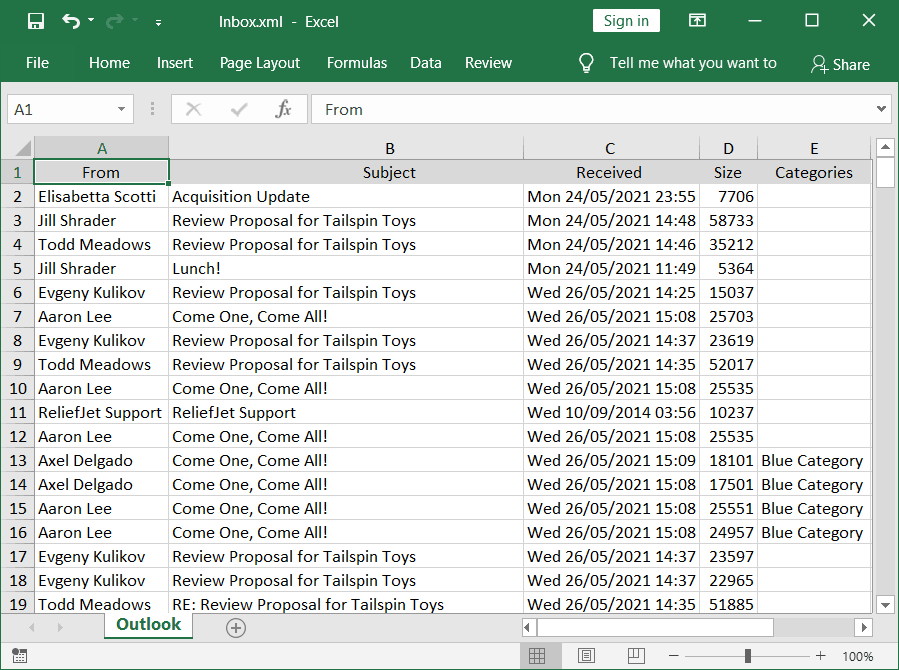This screenshot has width=899, height=670.
Task: Expand the Name Box dropdown arrow
Action: (122, 109)
